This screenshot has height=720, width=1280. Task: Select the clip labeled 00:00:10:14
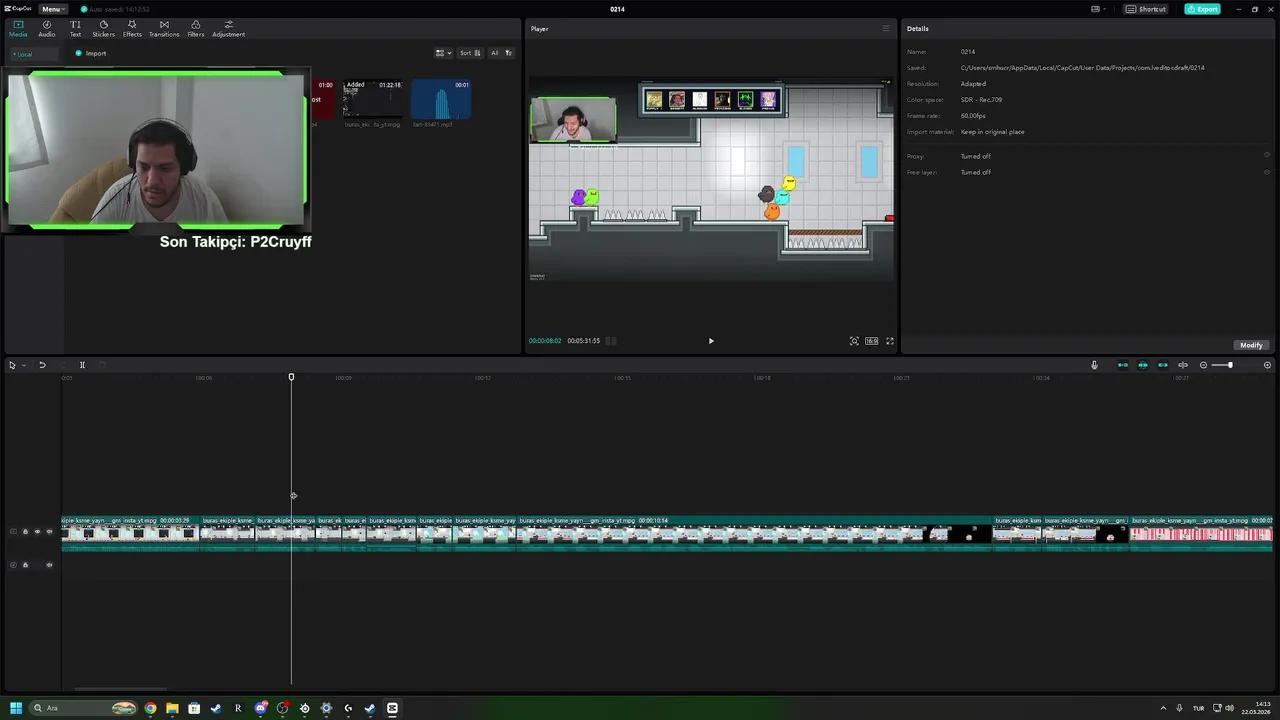pos(754,533)
